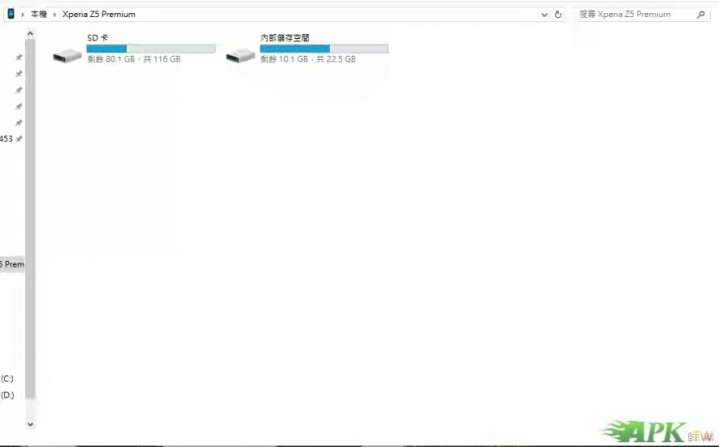This screenshot has height=447, width=720.
Task: Navigate to 本機 in the address path
Action: tap(39, 14)
